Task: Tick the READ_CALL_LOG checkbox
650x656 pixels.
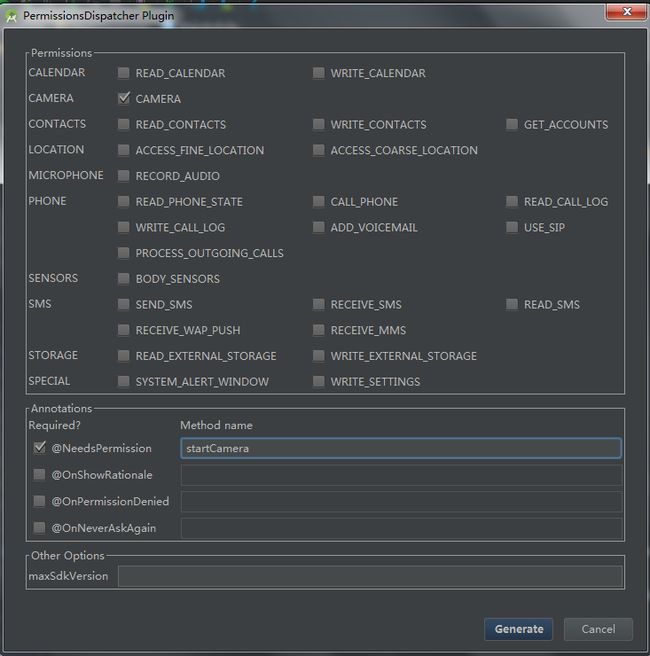Action: (512, 202)
